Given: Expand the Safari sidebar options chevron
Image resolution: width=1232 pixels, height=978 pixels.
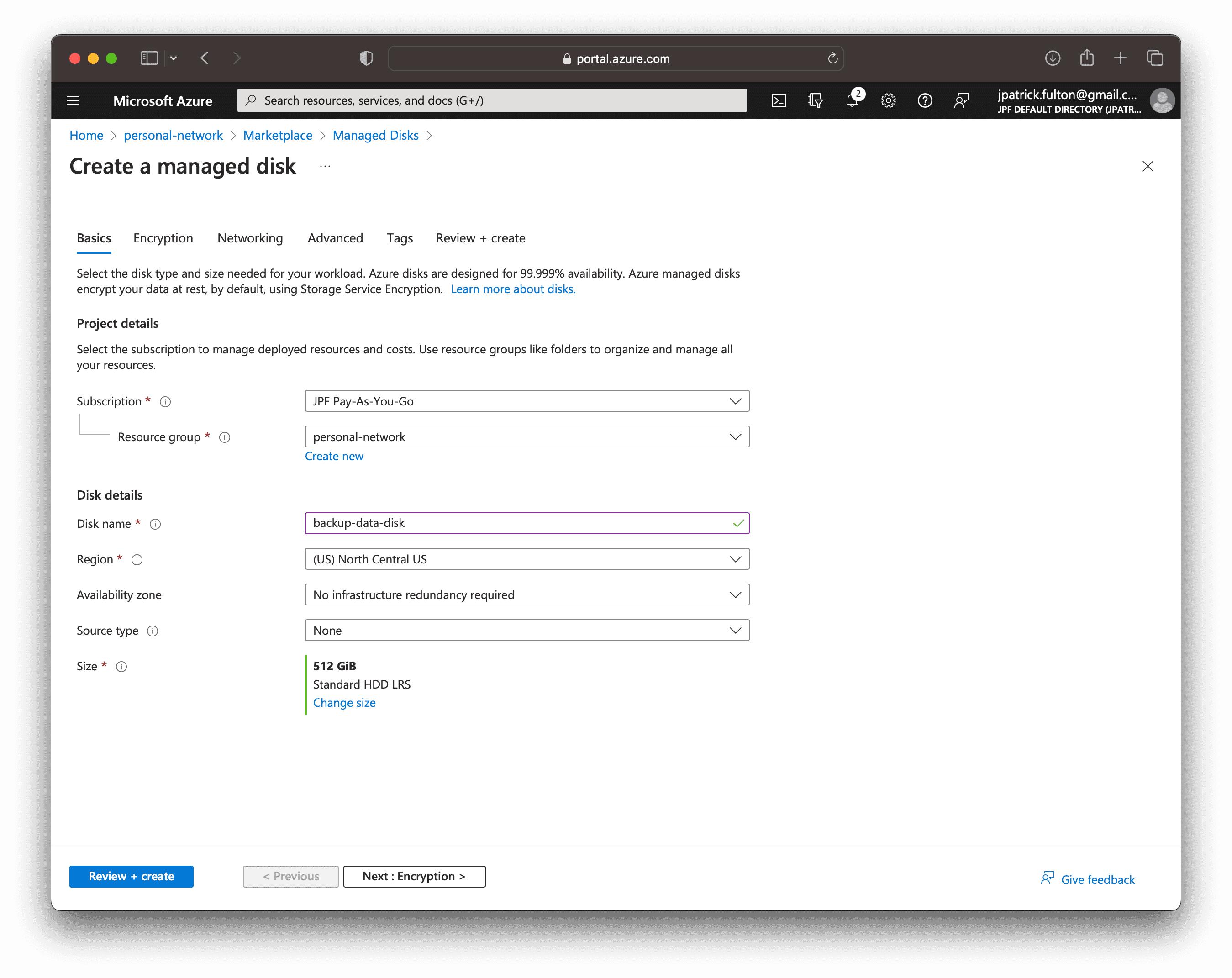Looking at the screenshot, I should 174,58.
